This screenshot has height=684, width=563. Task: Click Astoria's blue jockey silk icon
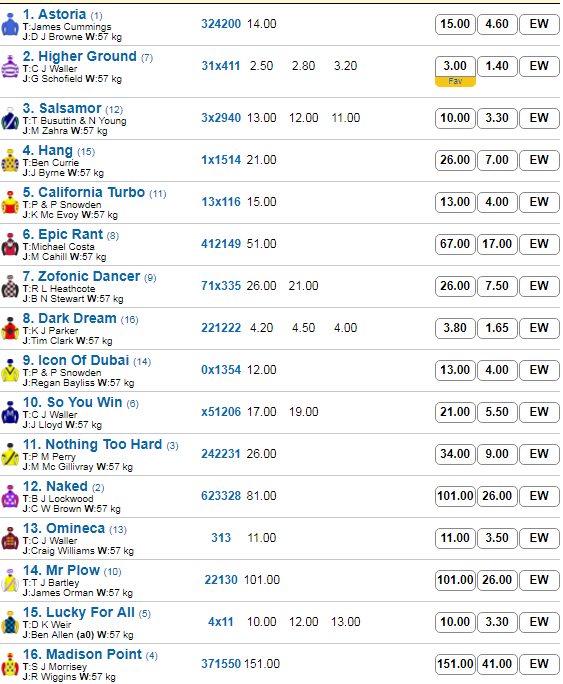click(10, 24)
